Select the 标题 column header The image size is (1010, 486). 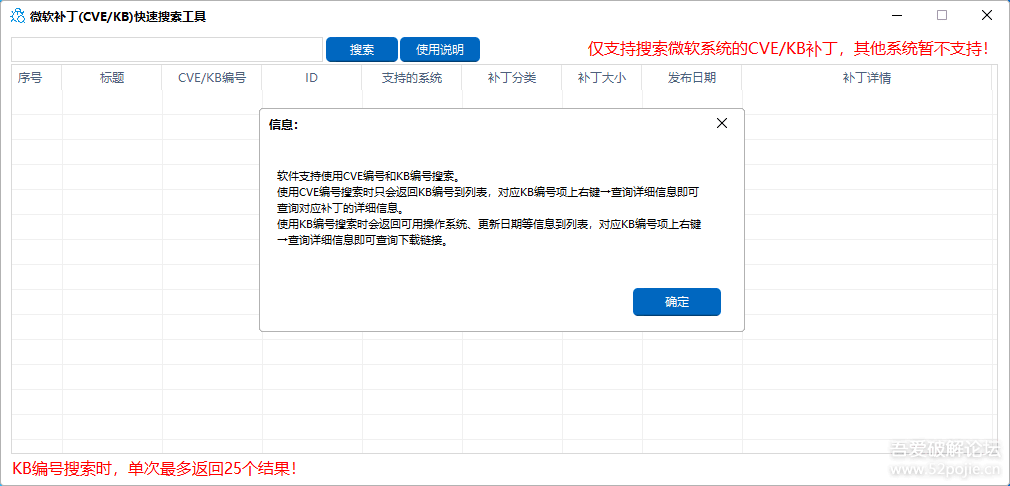pyautogui.click(x=112, y=78)
